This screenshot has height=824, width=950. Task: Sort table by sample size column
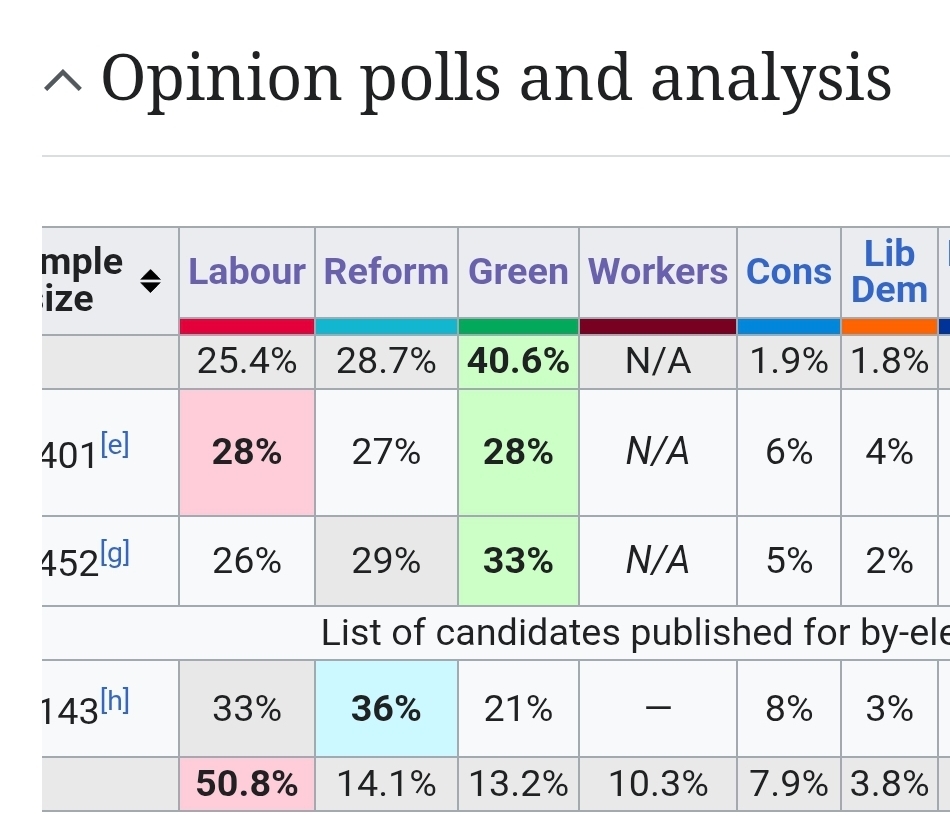click(150, 281)
